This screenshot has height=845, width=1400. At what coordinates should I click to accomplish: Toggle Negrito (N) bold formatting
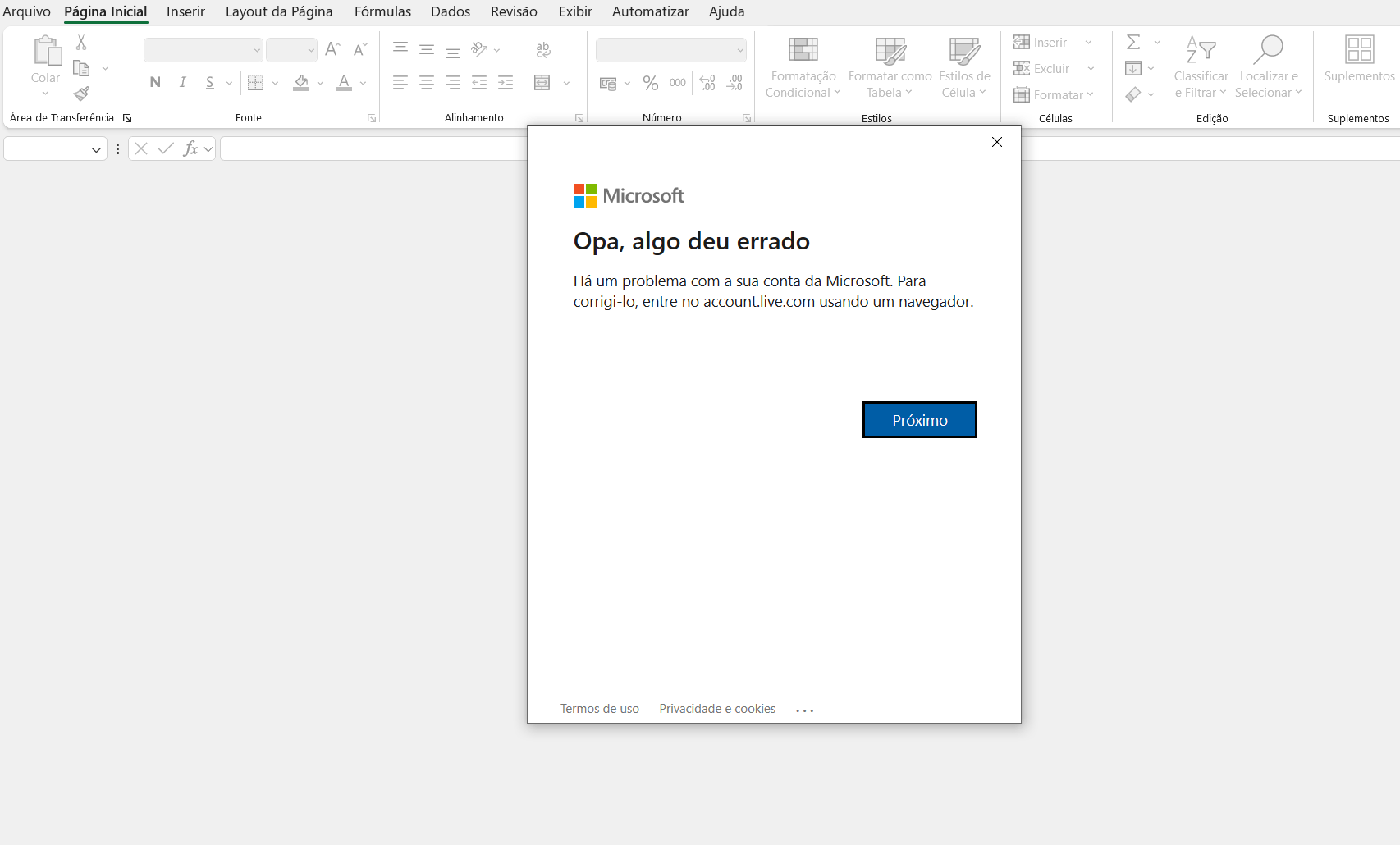point(155,82)
